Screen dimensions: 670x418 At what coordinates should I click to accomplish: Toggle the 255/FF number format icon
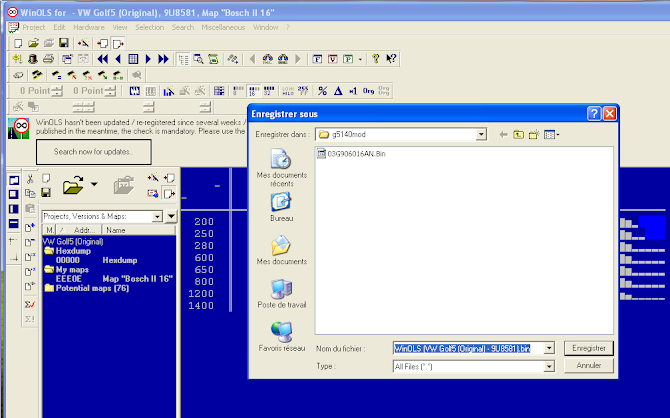pyautogui.click(x=303, y=91)
